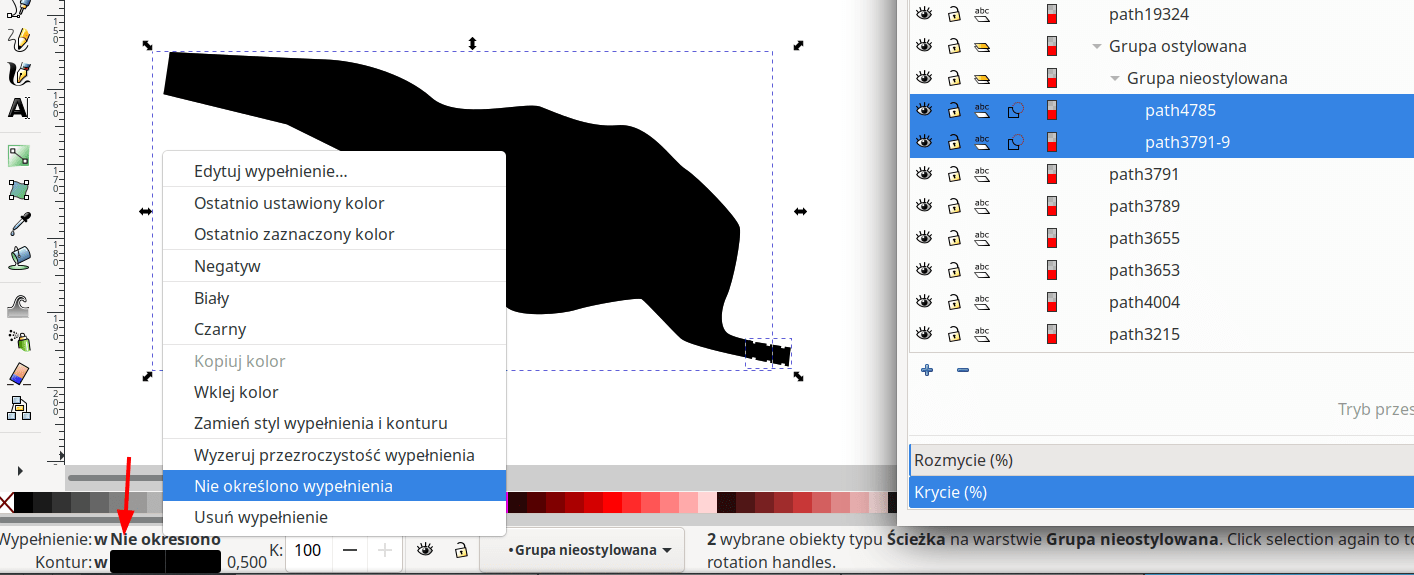Image resolution: width=1414 pixels, height=575 pixels.
Task: Select the Text tool
Action: pos(18,108)
